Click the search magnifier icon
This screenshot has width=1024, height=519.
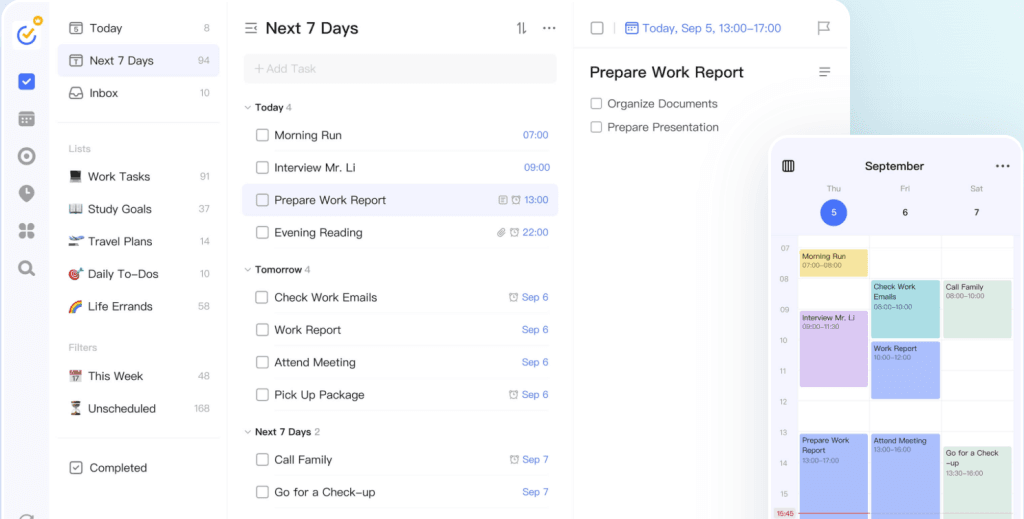click(27, 268)
